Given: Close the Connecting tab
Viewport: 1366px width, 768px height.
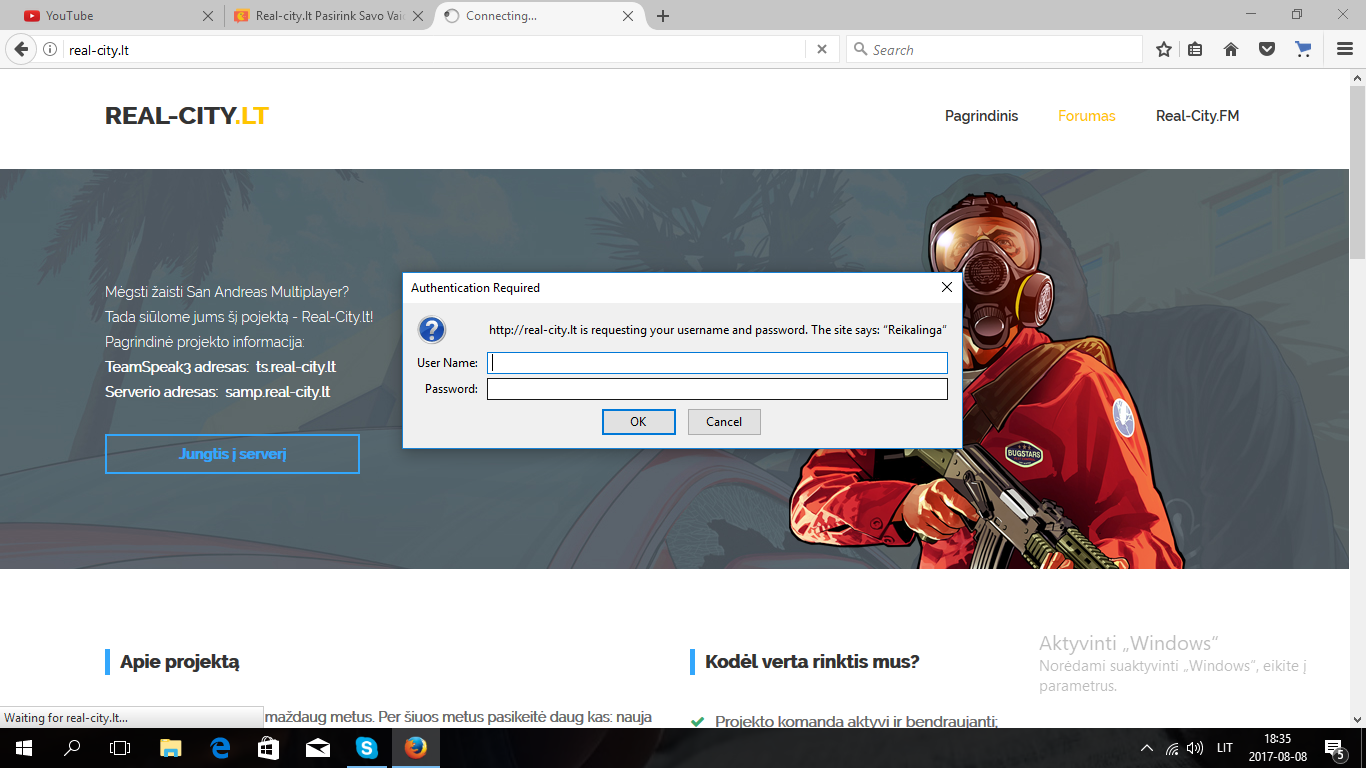Looking at the screenshot, I should pyautogui.click(x=628, y=16).
